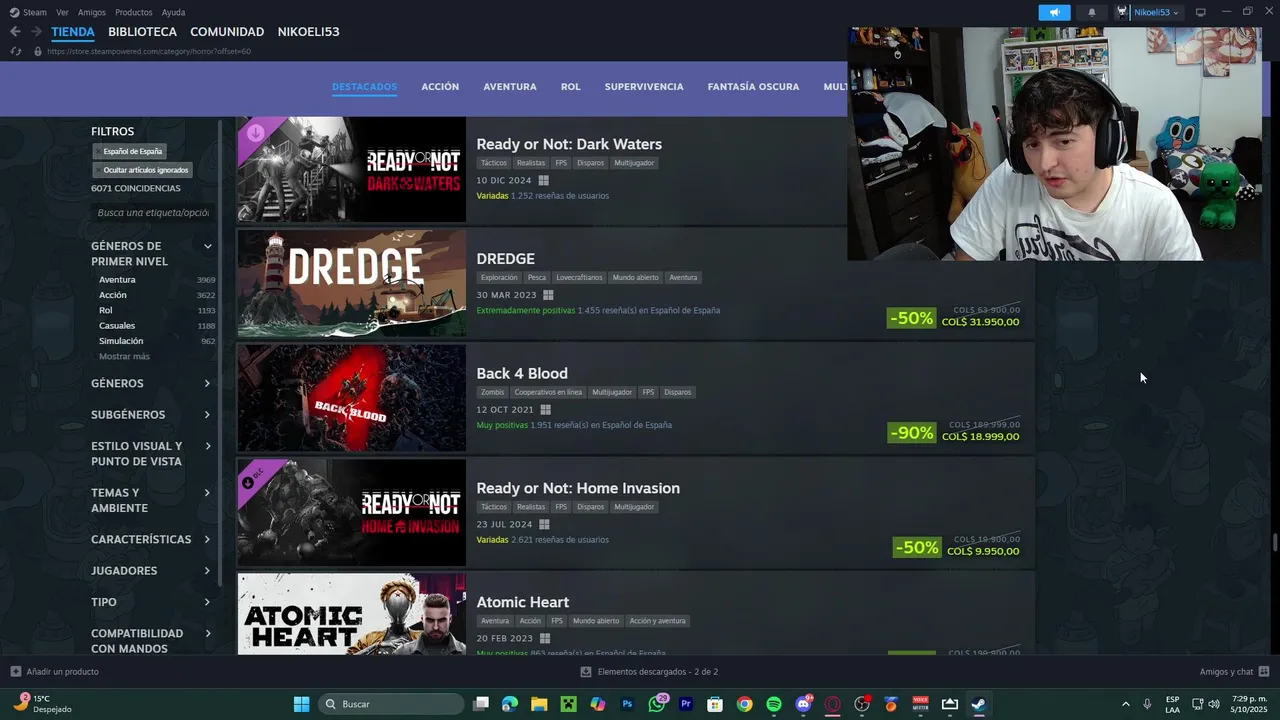Viewport: 1280px width, 720px height.
Task: Reload the store page
Action: click(x=15, y=51)
